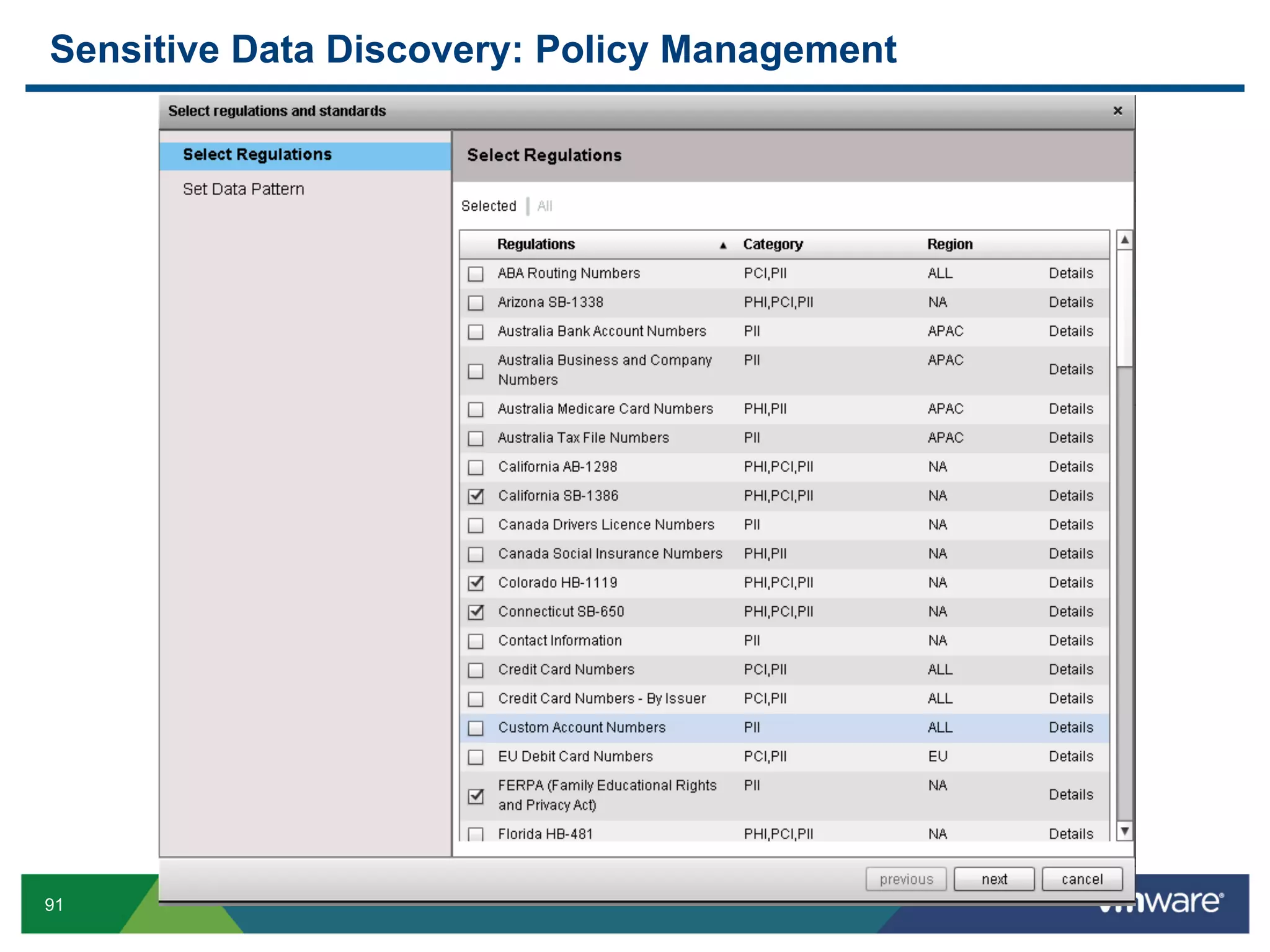Open Details for Credit Card Numbers row
Screen dimensions: 1270x952
(1071, 669)
